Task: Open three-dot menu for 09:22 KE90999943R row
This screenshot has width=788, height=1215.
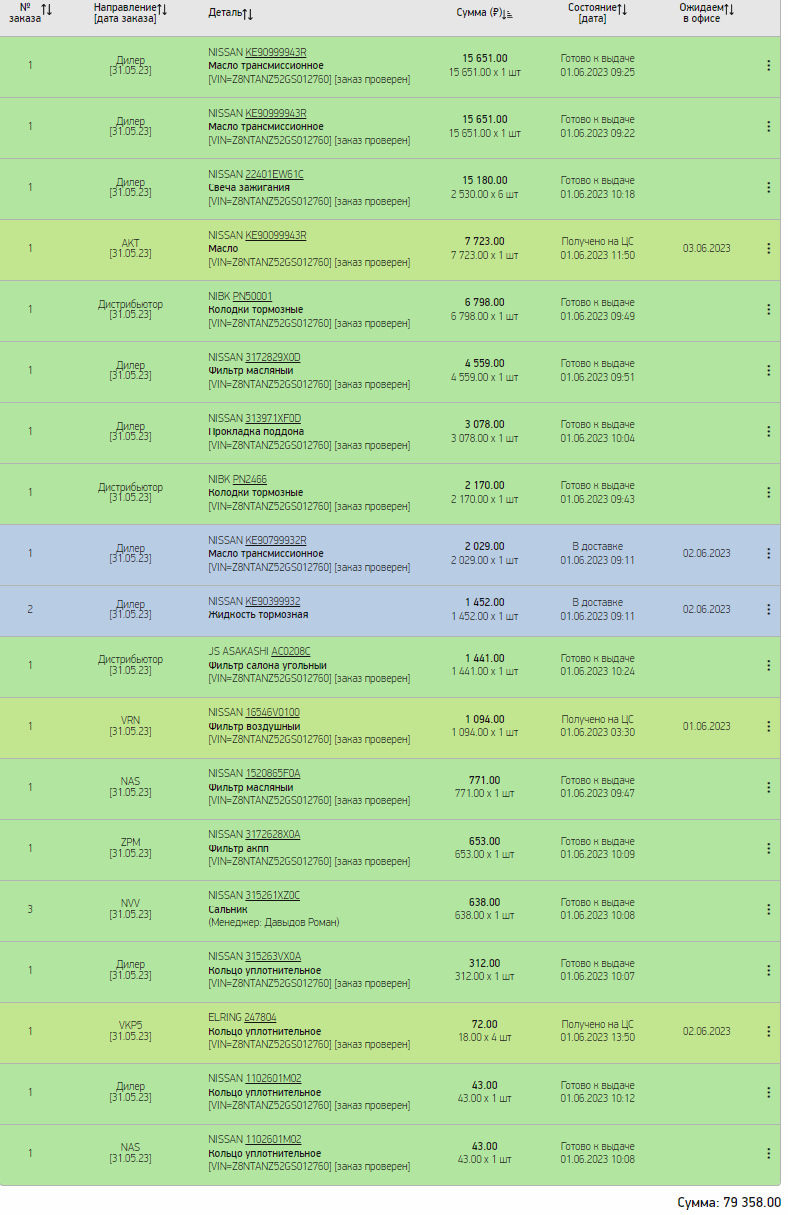Action: click(x=768, y=126)
